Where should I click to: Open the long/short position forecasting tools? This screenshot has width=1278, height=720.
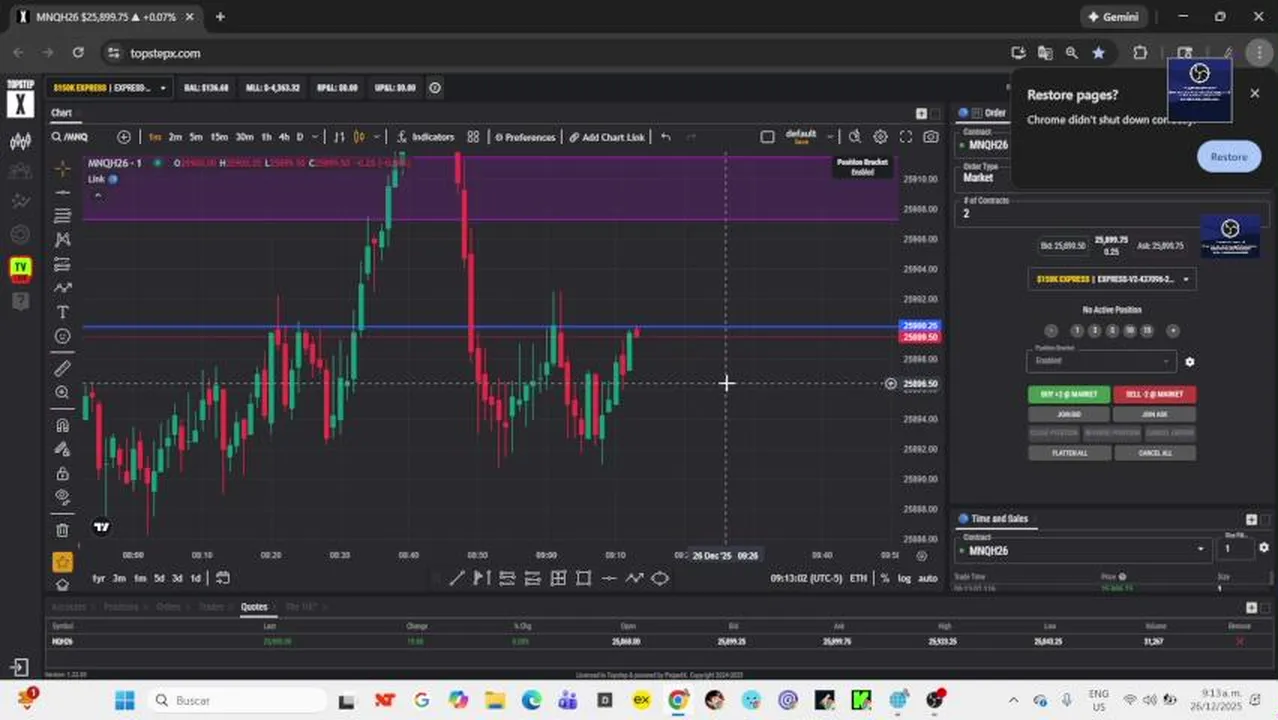click(62, 264)
